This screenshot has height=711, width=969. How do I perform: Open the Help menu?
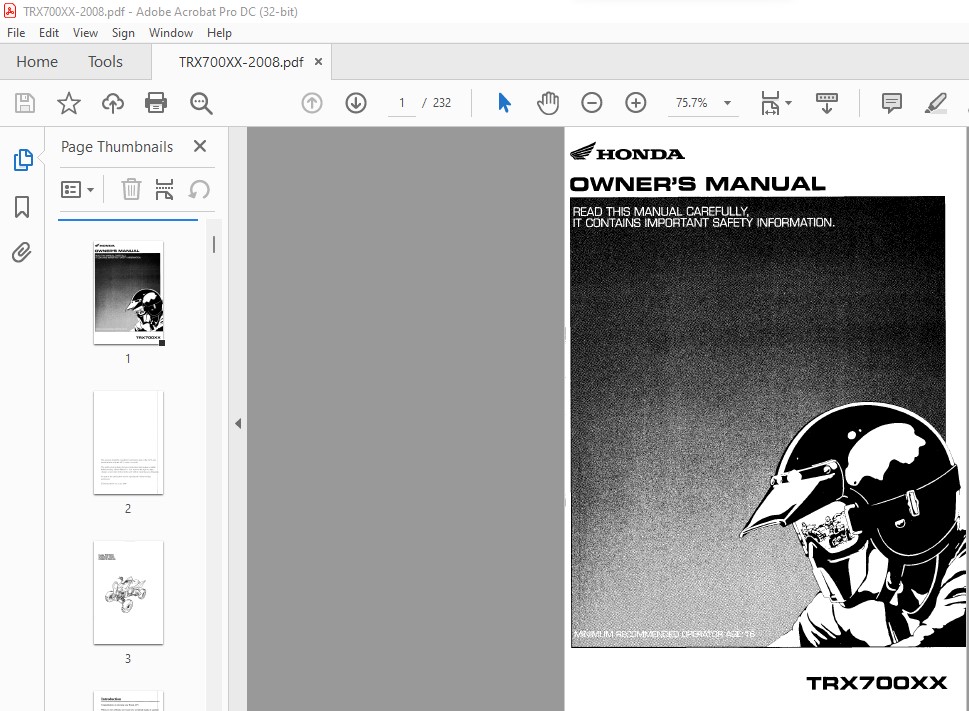pos(219,33)
